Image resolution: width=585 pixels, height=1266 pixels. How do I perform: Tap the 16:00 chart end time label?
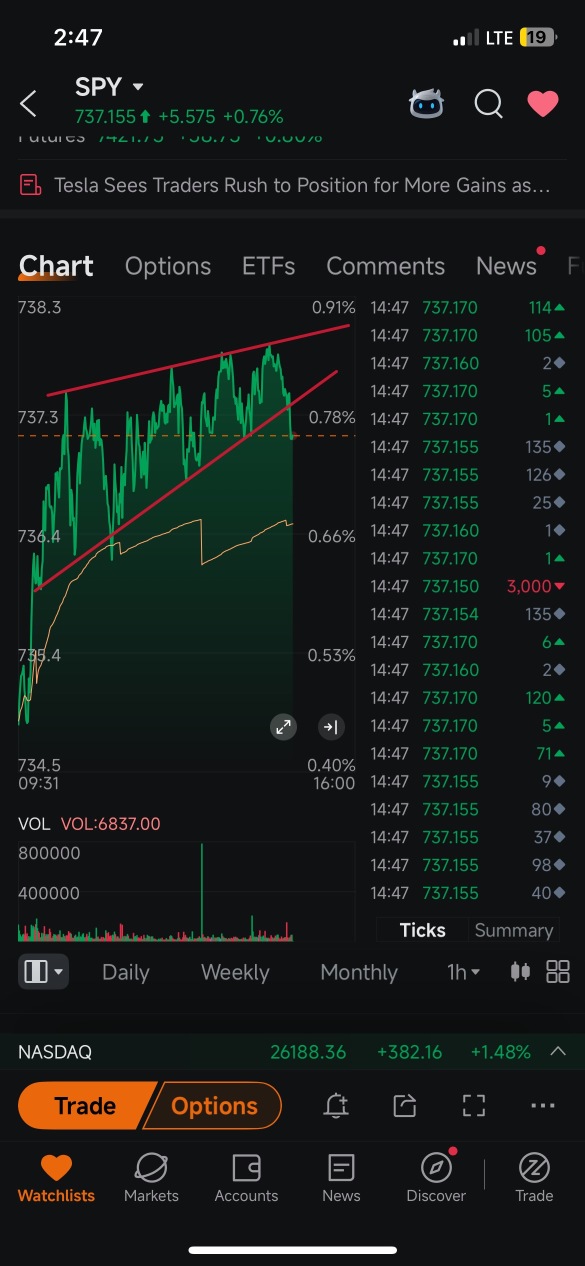point(333,783)
